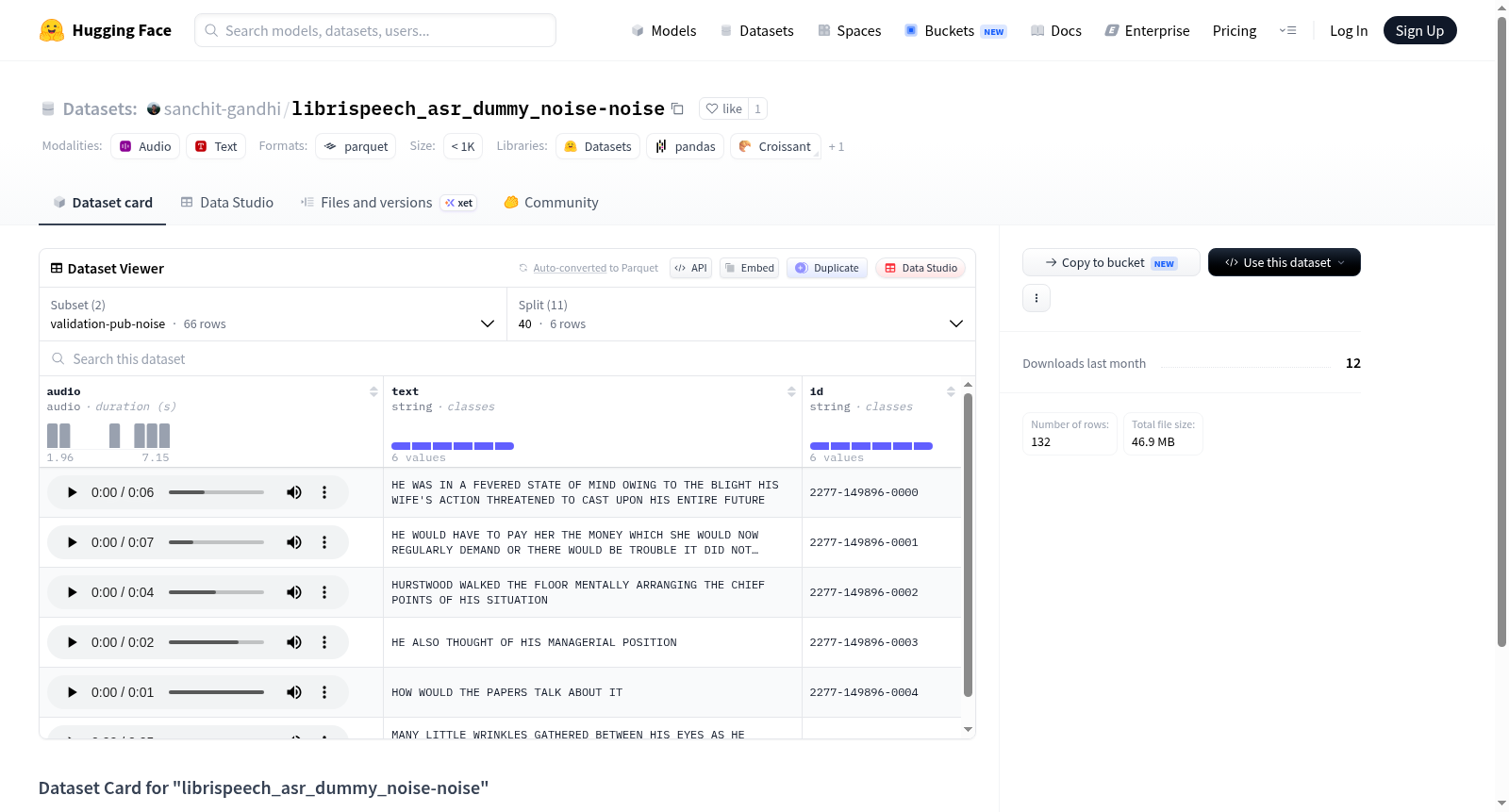
Task: Seek in the 0:04 audio progress bar
Action: click(x=216, y=592)
